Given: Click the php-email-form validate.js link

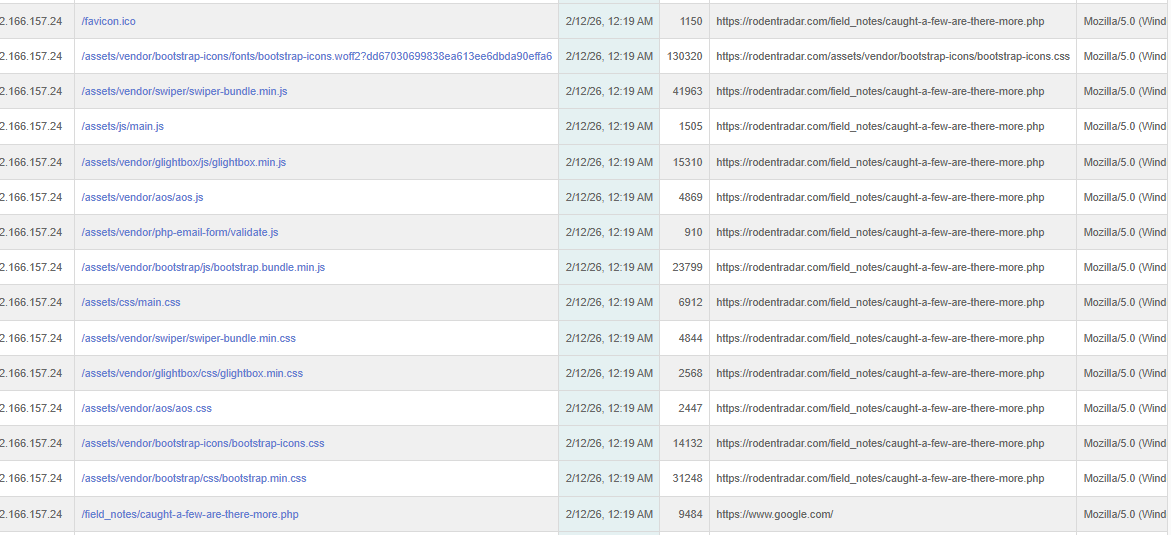Looking at the screenshot, I should (x=179, y=232).
